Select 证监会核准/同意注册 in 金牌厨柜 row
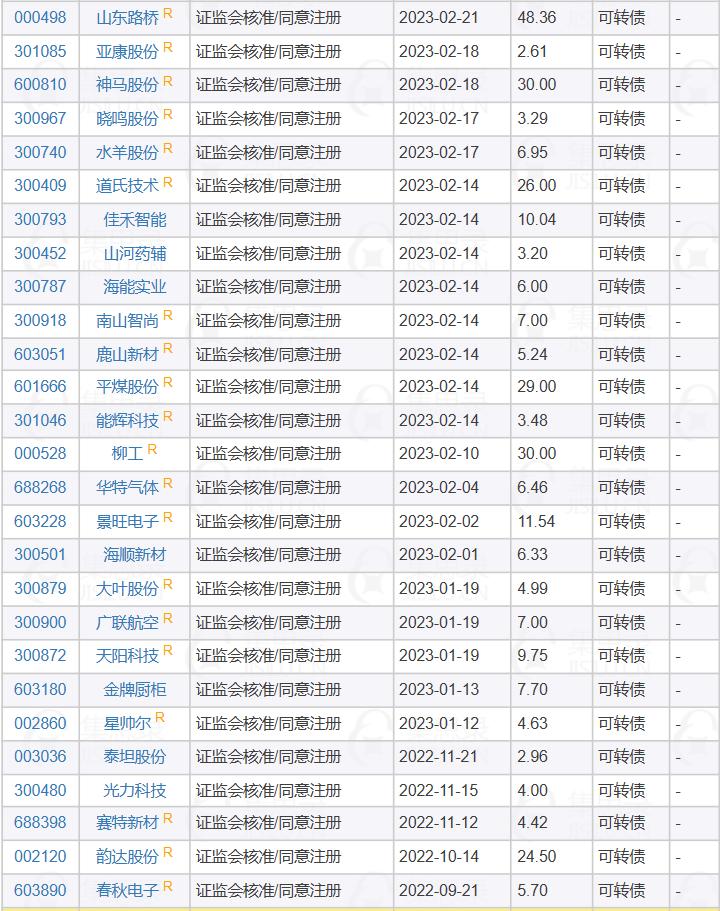 (268, 690)
